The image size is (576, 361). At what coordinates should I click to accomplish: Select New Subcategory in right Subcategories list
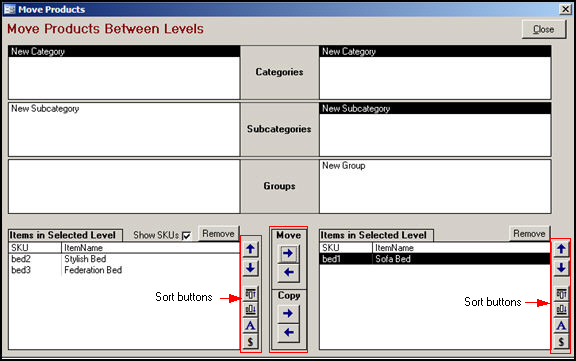(x=435, y=108)
